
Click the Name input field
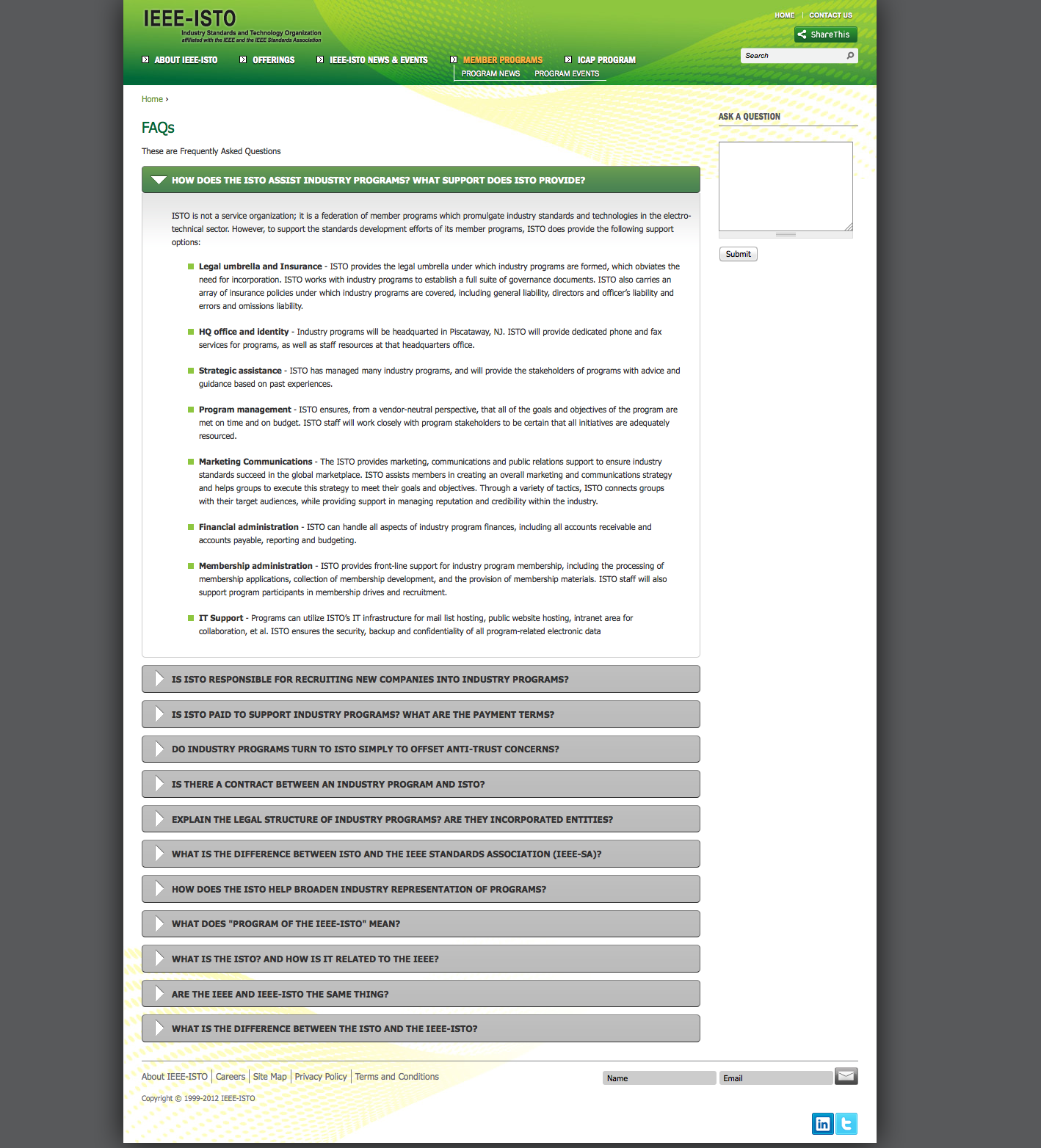click(x=659, y=1078)
